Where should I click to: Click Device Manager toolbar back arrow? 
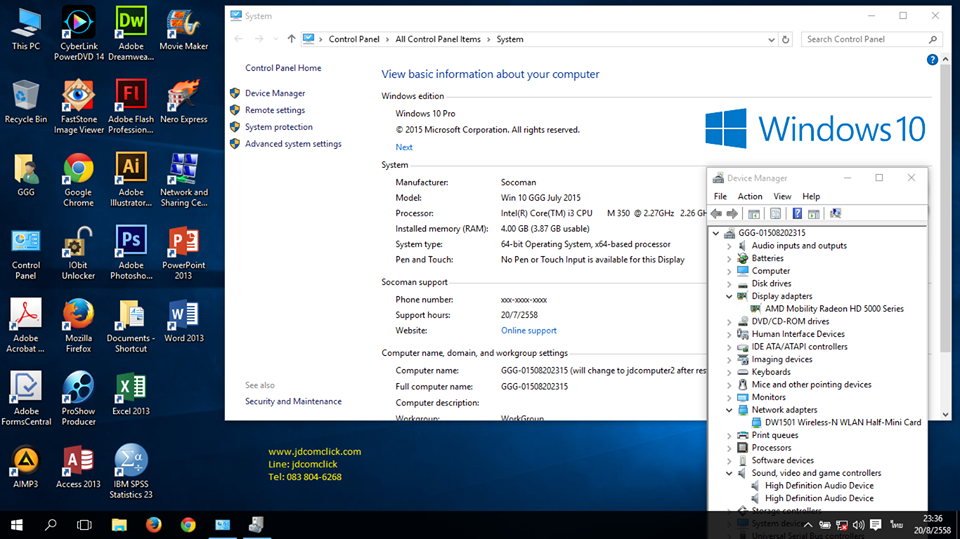pyautogui.click(x=716, y=213)
